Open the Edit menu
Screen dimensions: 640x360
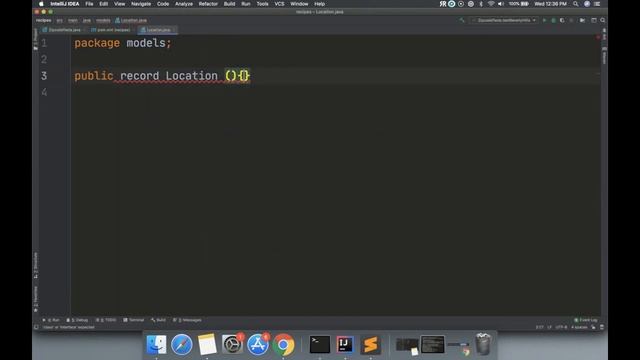click(x=104, y=4)
